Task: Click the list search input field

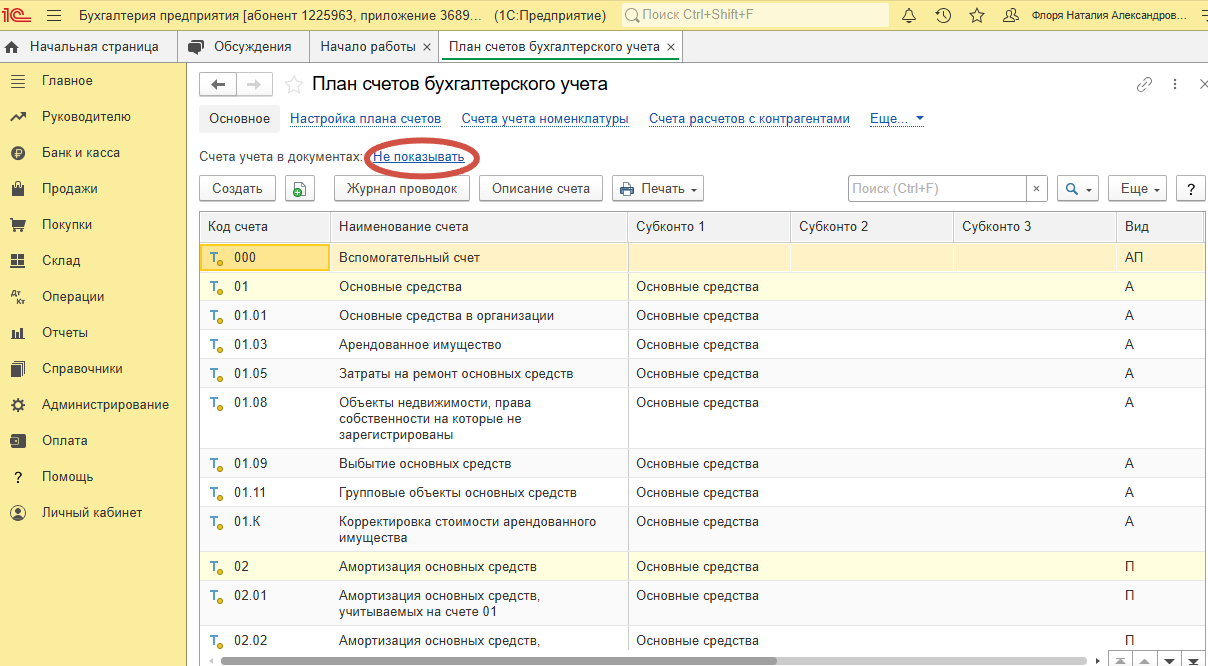Action: coord(936,189)
